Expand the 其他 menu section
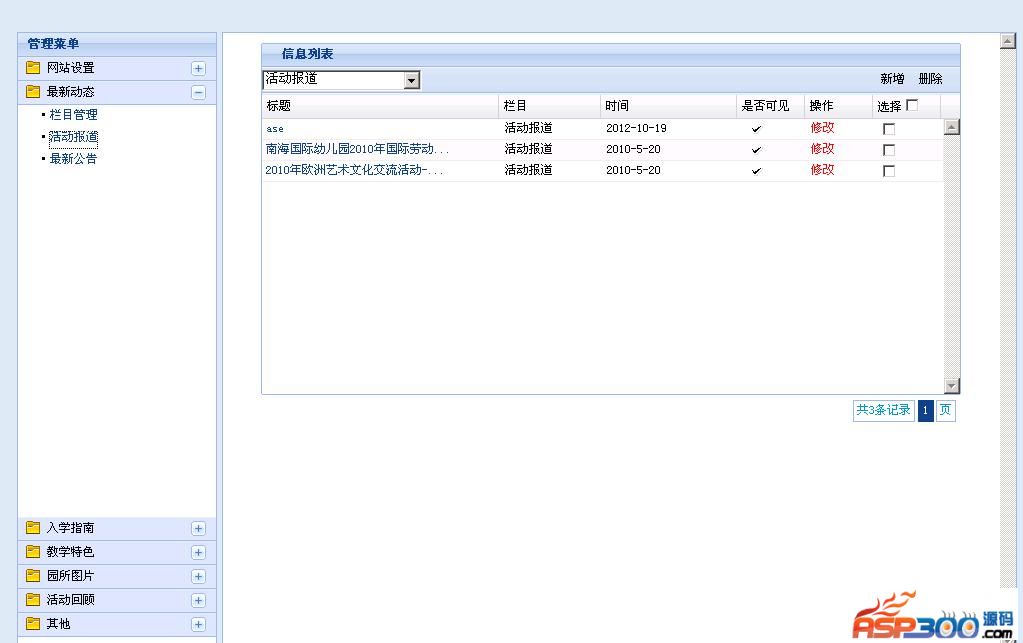Viewport: 1023px width, 643px height. (198, 624)
